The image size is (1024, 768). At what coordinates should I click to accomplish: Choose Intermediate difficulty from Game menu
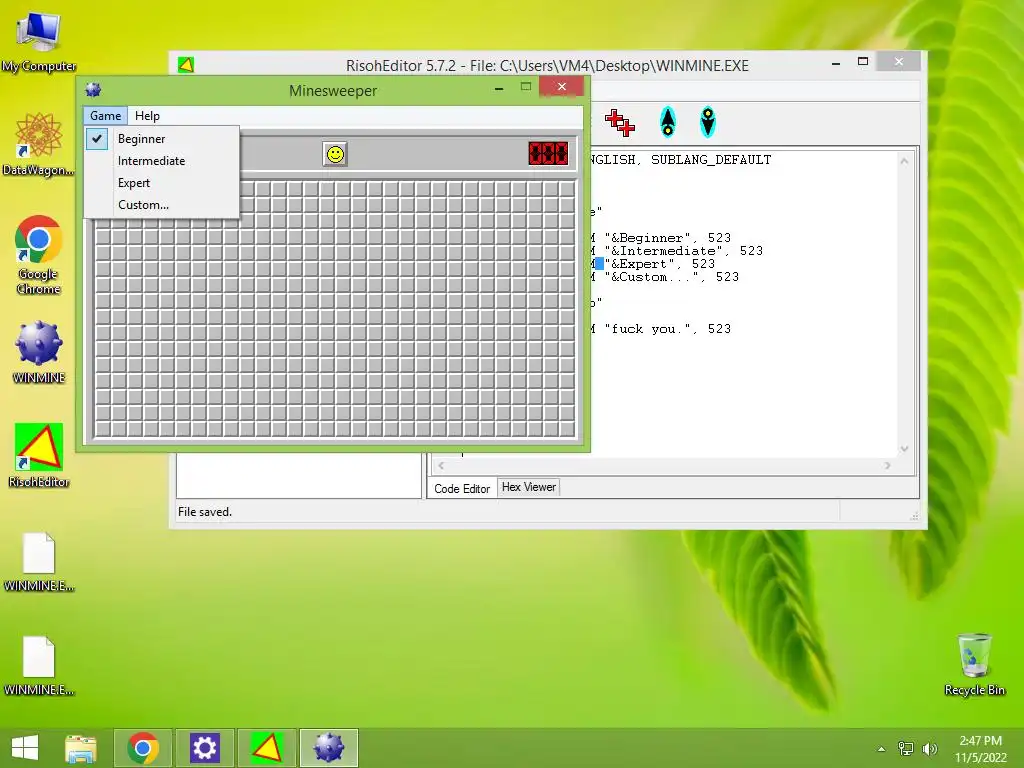tap(161, 161)
